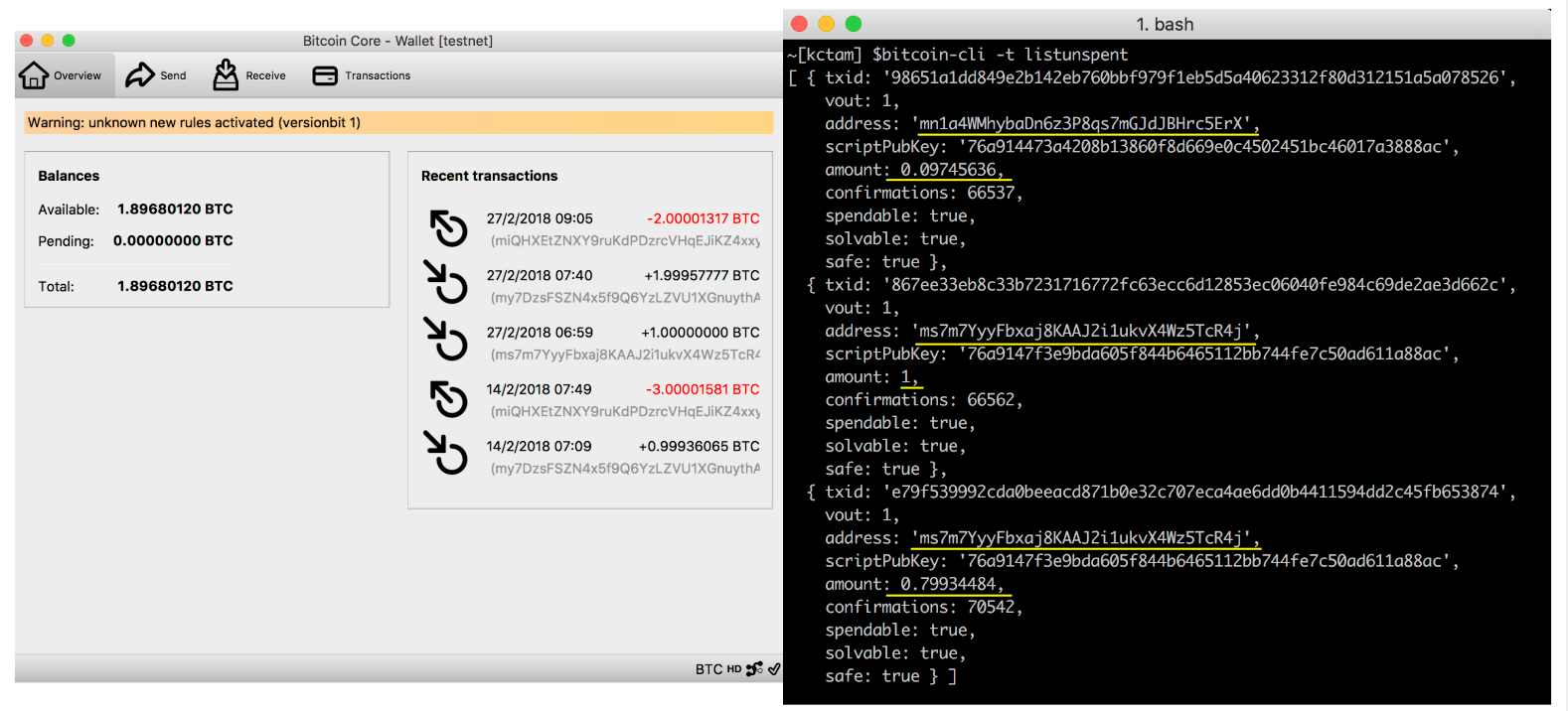Click the 27/2/2018 07:40 transaction date
The width and height of the screenshot is (1568, 711).
pos(540,275)
